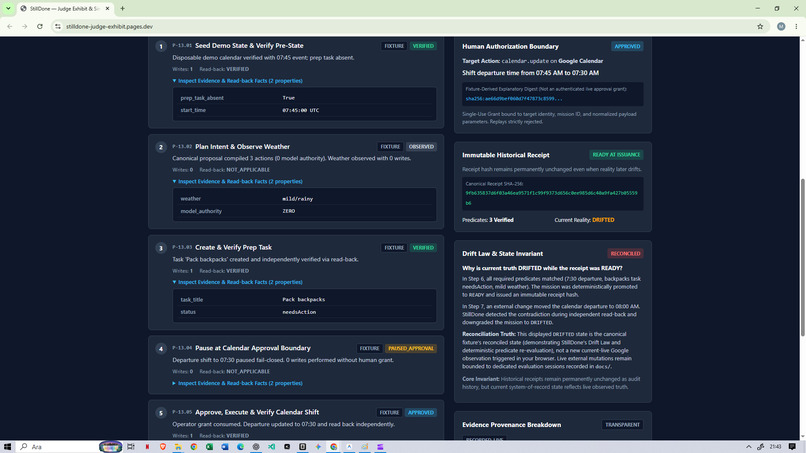Reload the StillDone page
The height and width of the screenshot is (453, 806).
tap(40, 26)
